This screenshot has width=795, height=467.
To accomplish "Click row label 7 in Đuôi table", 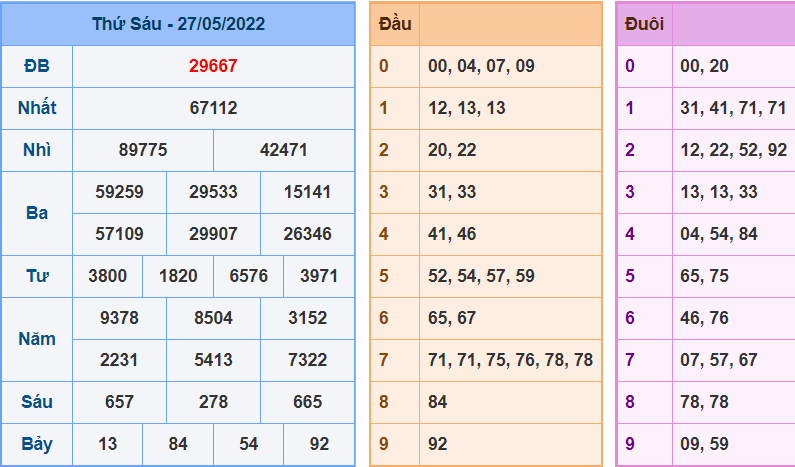I will coord(630,361).
